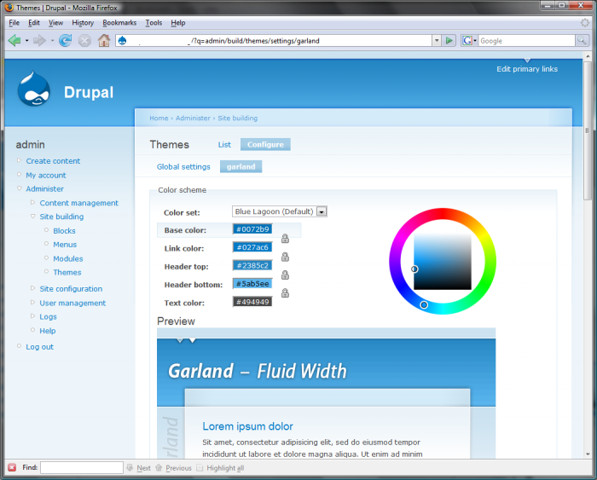The image size is (597, 480).
Task: Click the hue marker on color wheel
Action: point(424,305)
